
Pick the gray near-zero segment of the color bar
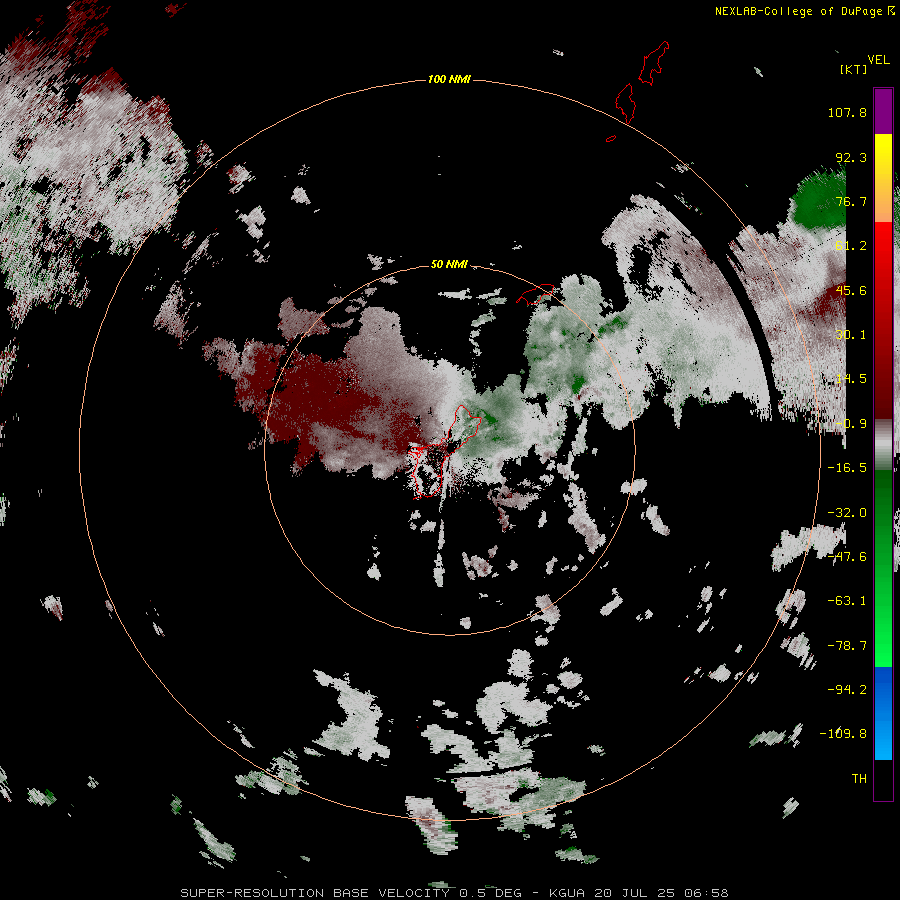[883, 444]
